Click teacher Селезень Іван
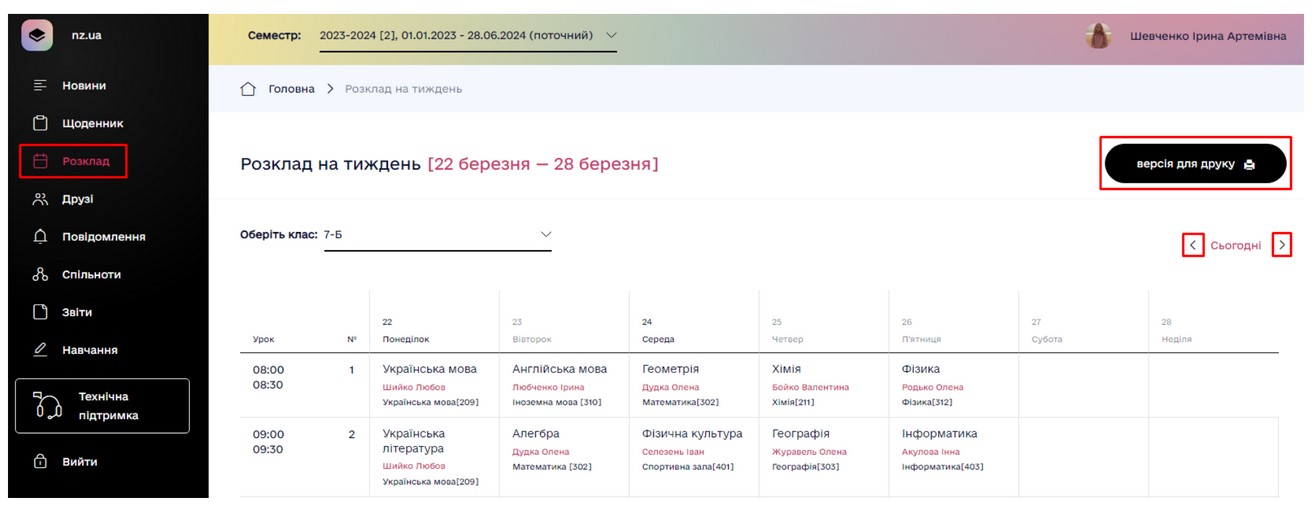The width and height of the screenshot is (1316, 521). click(x=673, y=452)
